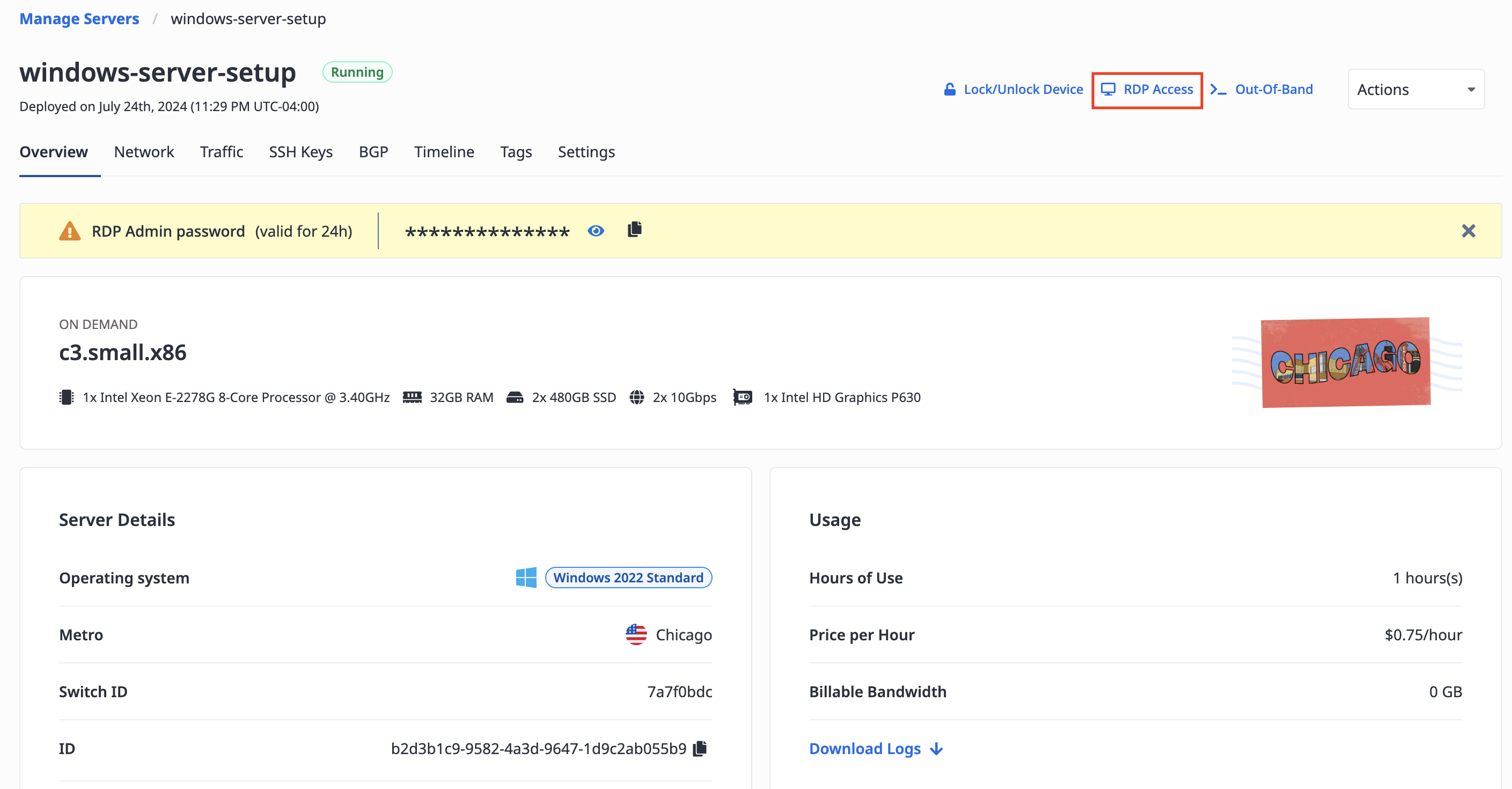Click the 32GB RAM spec text
Image resolution: width=1512 pixels, height=789 pixels.
click(461, 397)
